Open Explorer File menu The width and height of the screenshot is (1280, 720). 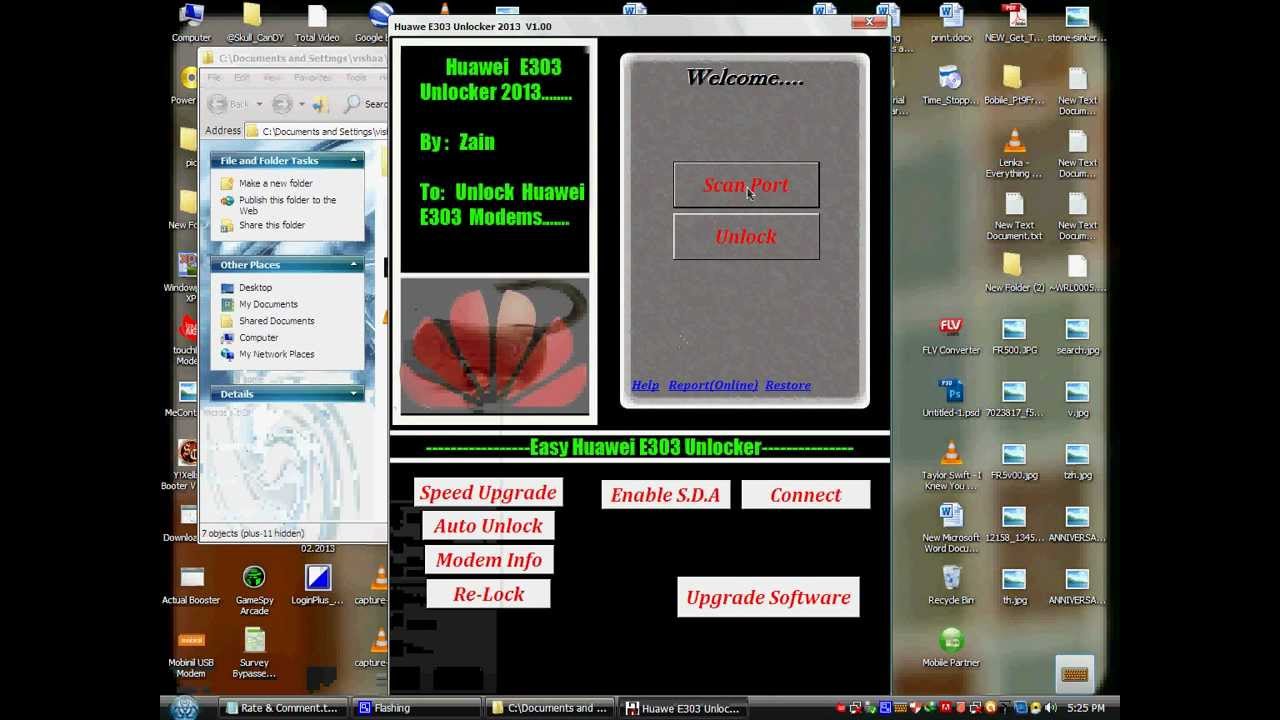(x=214, y=77)
